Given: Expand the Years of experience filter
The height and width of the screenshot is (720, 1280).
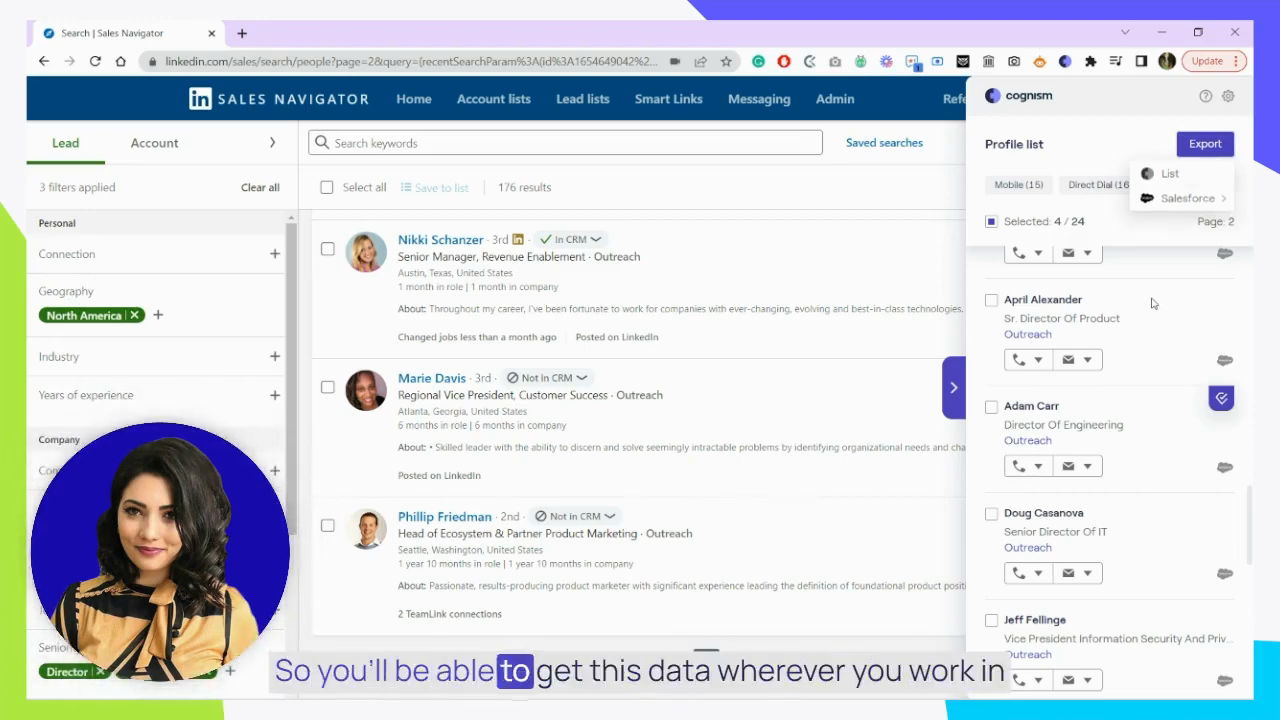Looking at the screenshot, I should tap(275, 395).
